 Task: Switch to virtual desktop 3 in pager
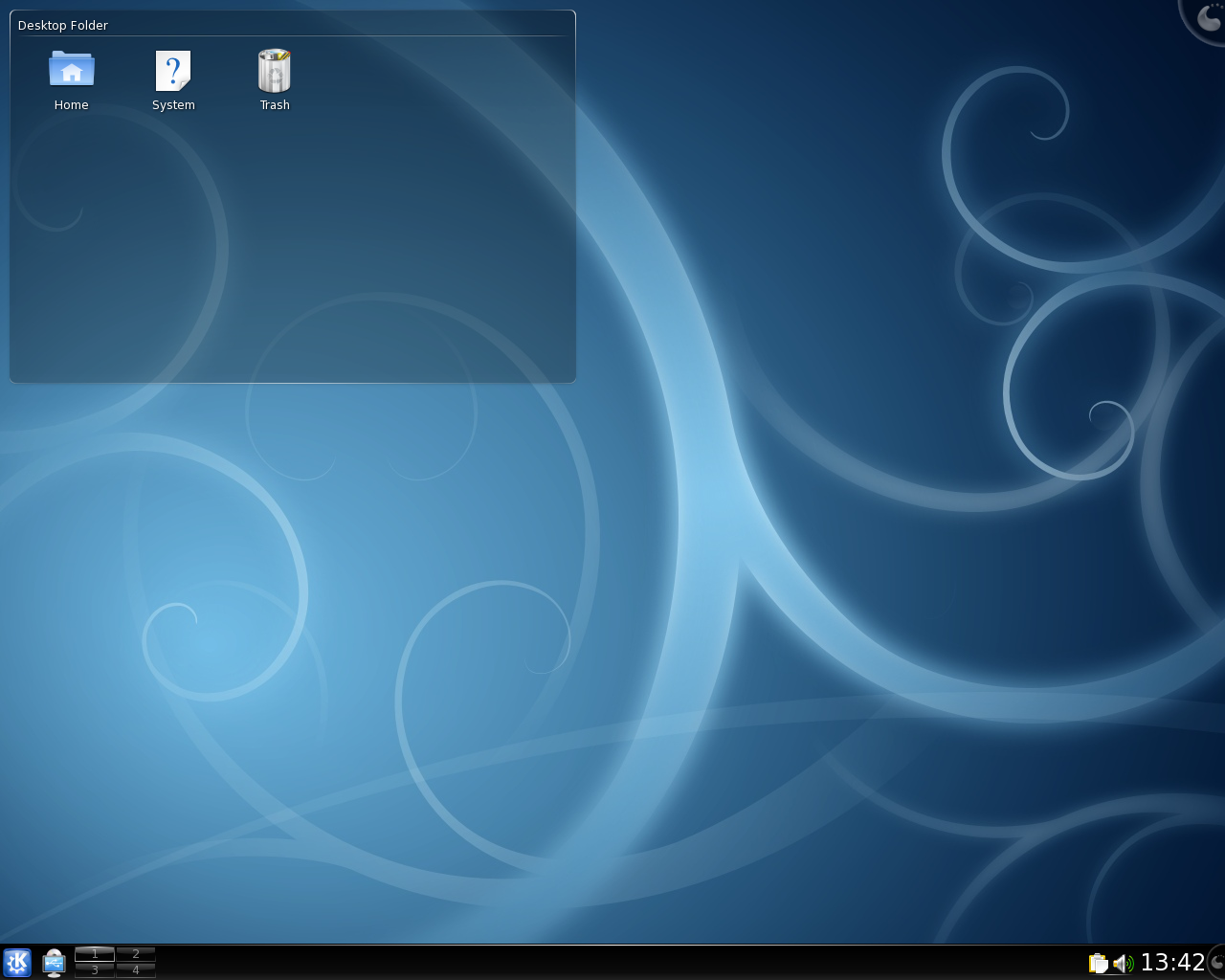[x=95, y=970]
